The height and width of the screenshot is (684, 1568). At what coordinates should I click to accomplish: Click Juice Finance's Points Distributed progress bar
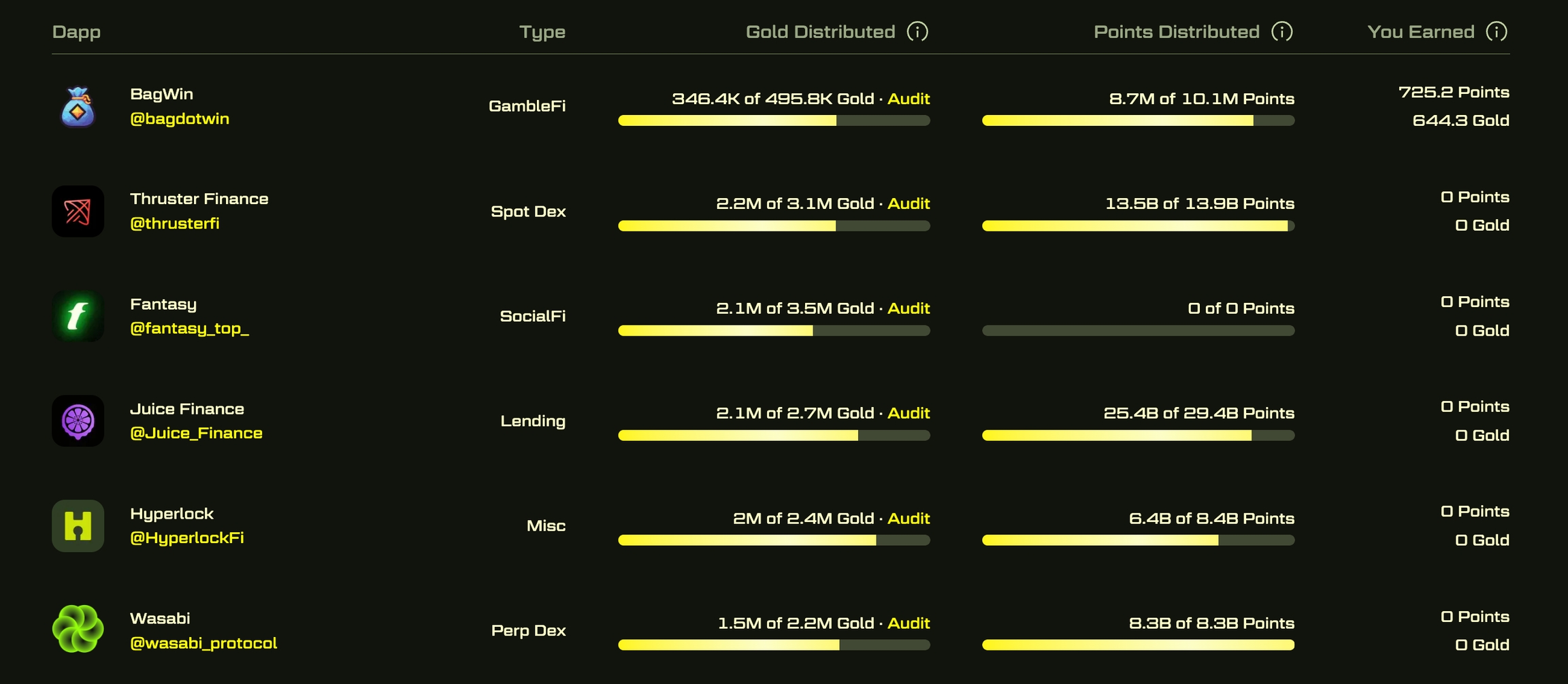[1138, 436]
